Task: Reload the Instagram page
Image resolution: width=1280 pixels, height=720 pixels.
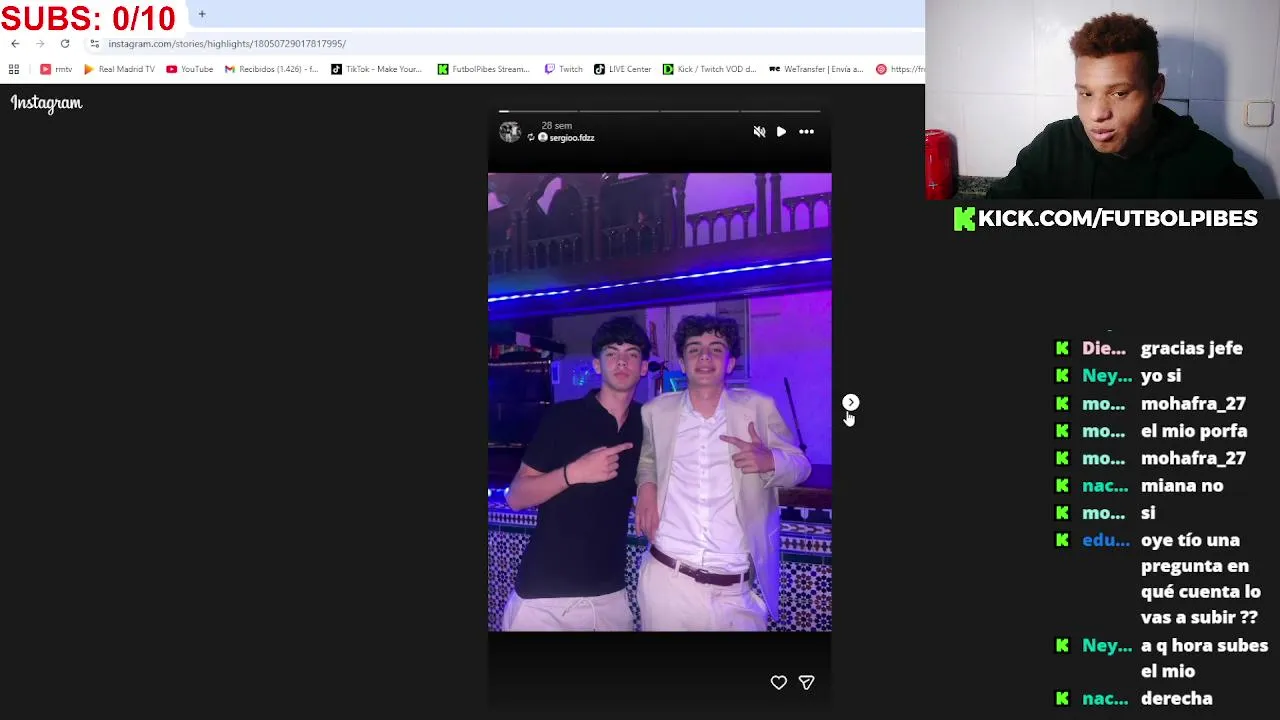Action: click(65, 44)
